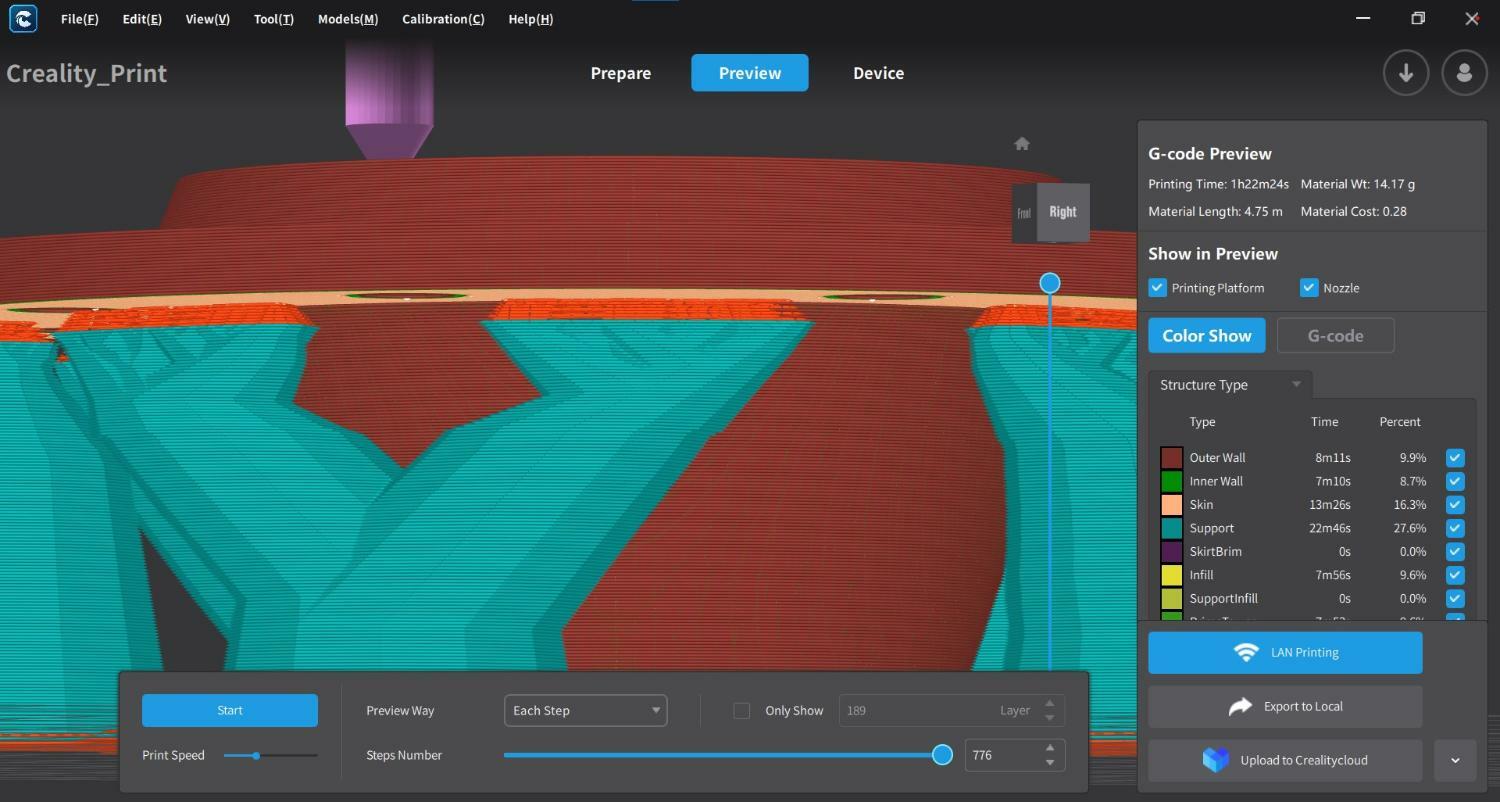
Task: Open the File menu
Action: tap(79, 19)
